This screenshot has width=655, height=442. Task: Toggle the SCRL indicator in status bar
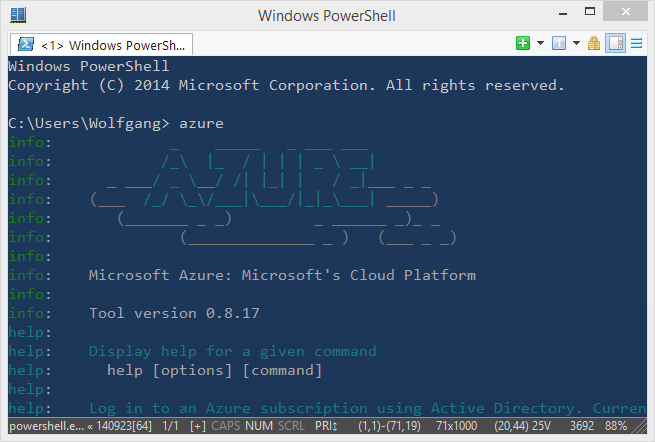[291, 426]
